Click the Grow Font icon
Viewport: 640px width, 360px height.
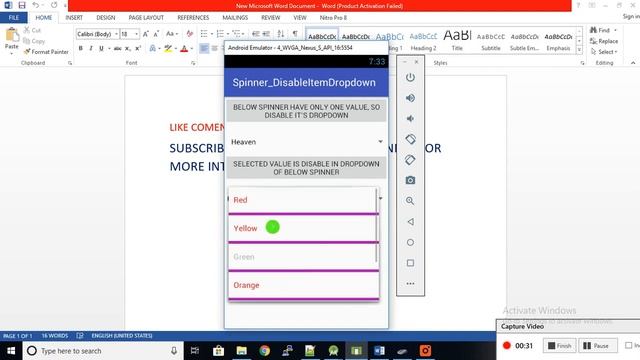[145, 34]
